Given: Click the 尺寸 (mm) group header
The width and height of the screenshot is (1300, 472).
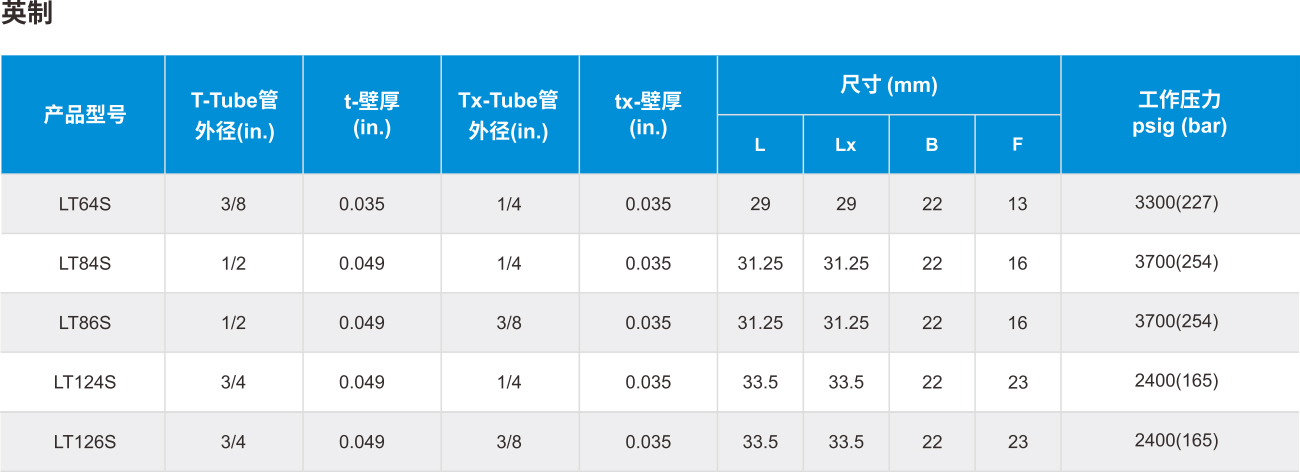Looking at the screenshot, I should [889, 85].
